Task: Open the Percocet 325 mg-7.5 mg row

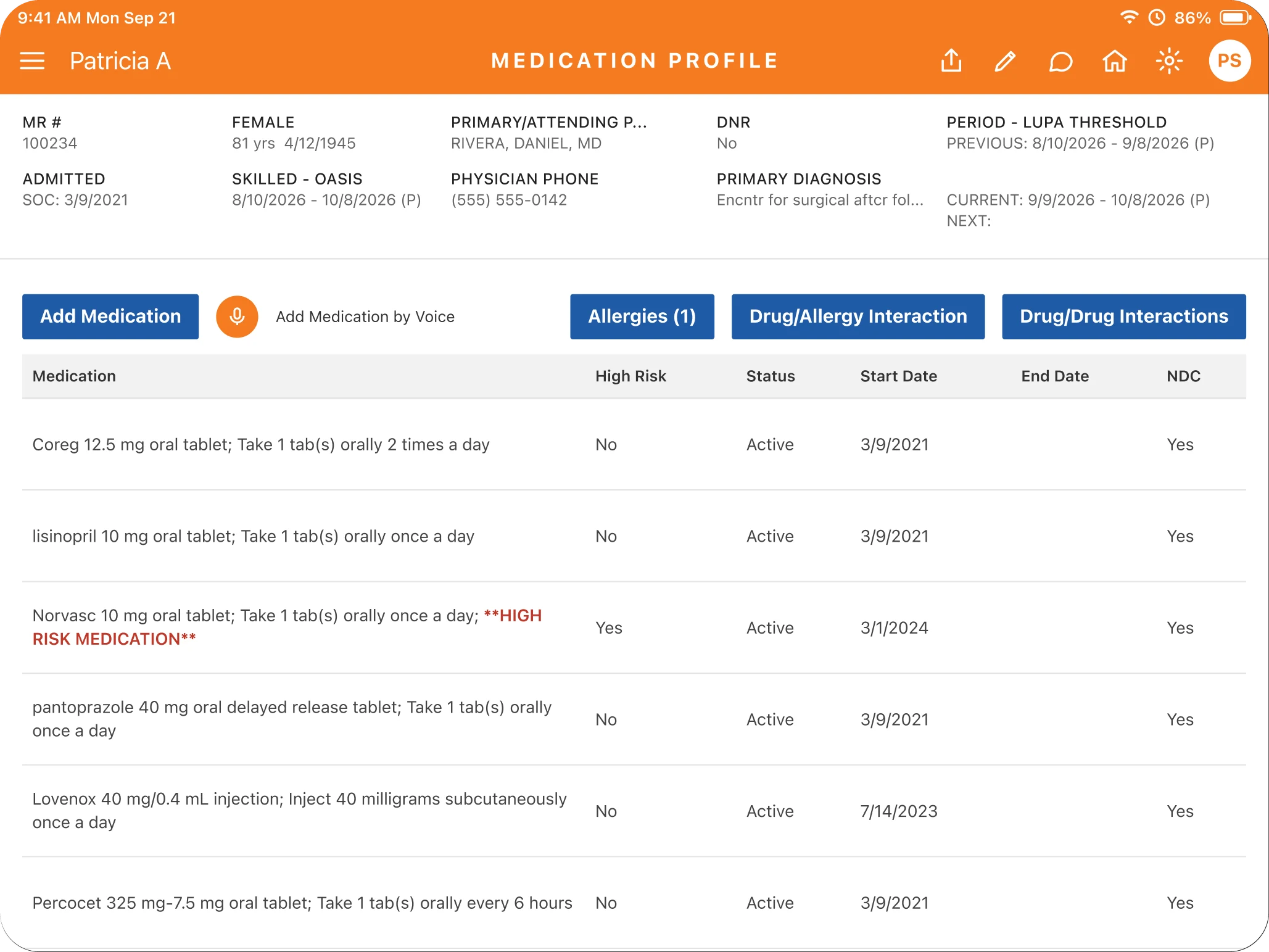Action: (x=634, y=903)
